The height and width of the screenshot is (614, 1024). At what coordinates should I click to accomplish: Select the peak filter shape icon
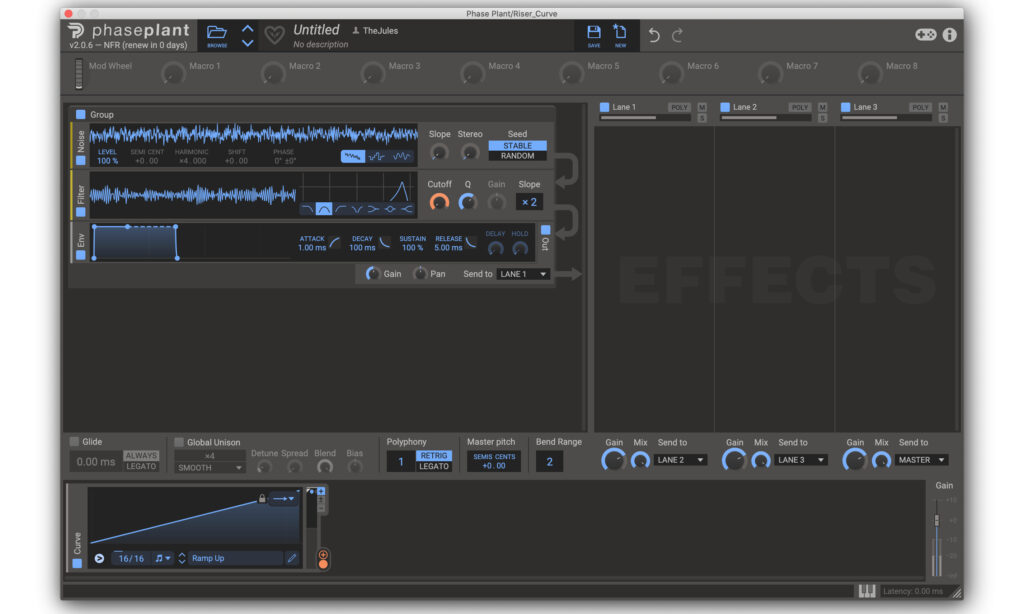click(390, 209)
